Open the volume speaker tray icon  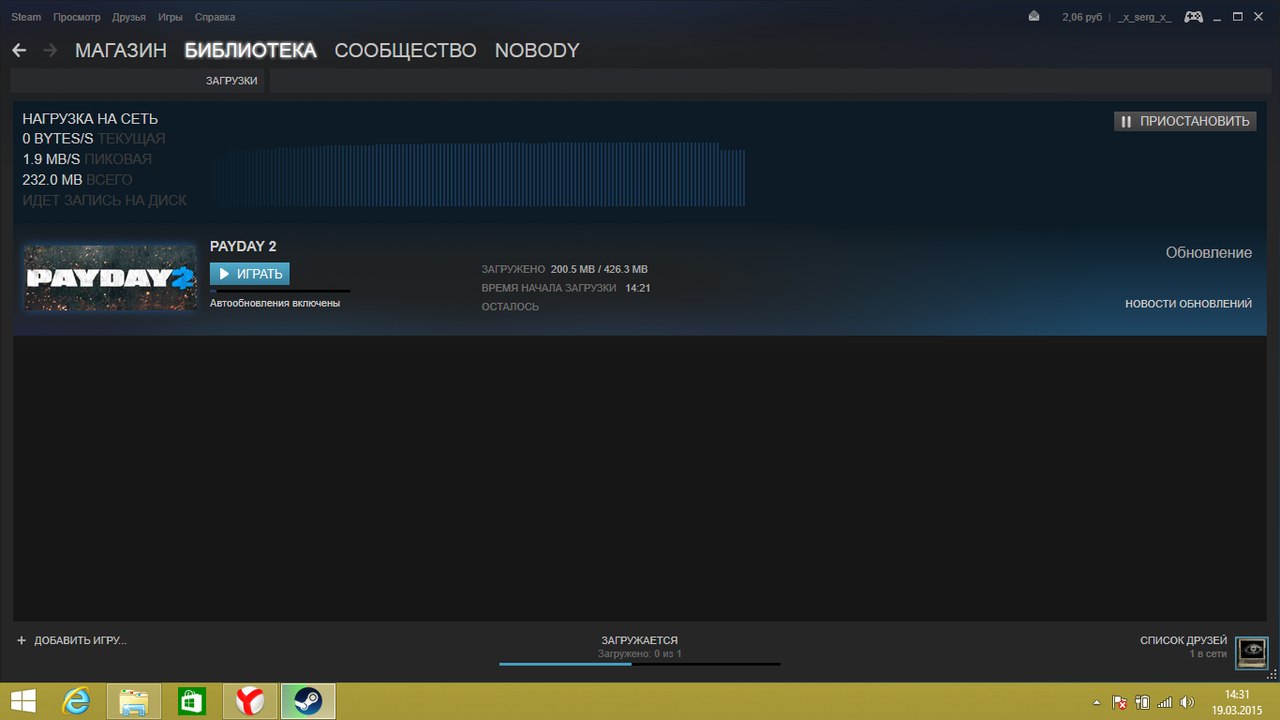(1187, 703)
